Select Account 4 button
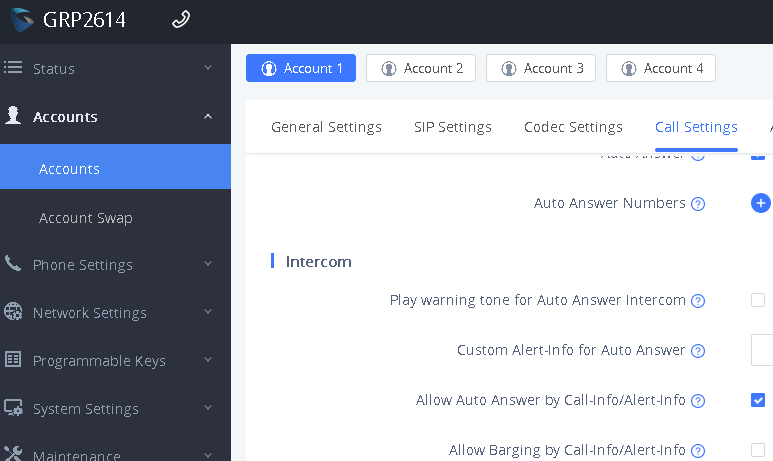 point(661,68)
